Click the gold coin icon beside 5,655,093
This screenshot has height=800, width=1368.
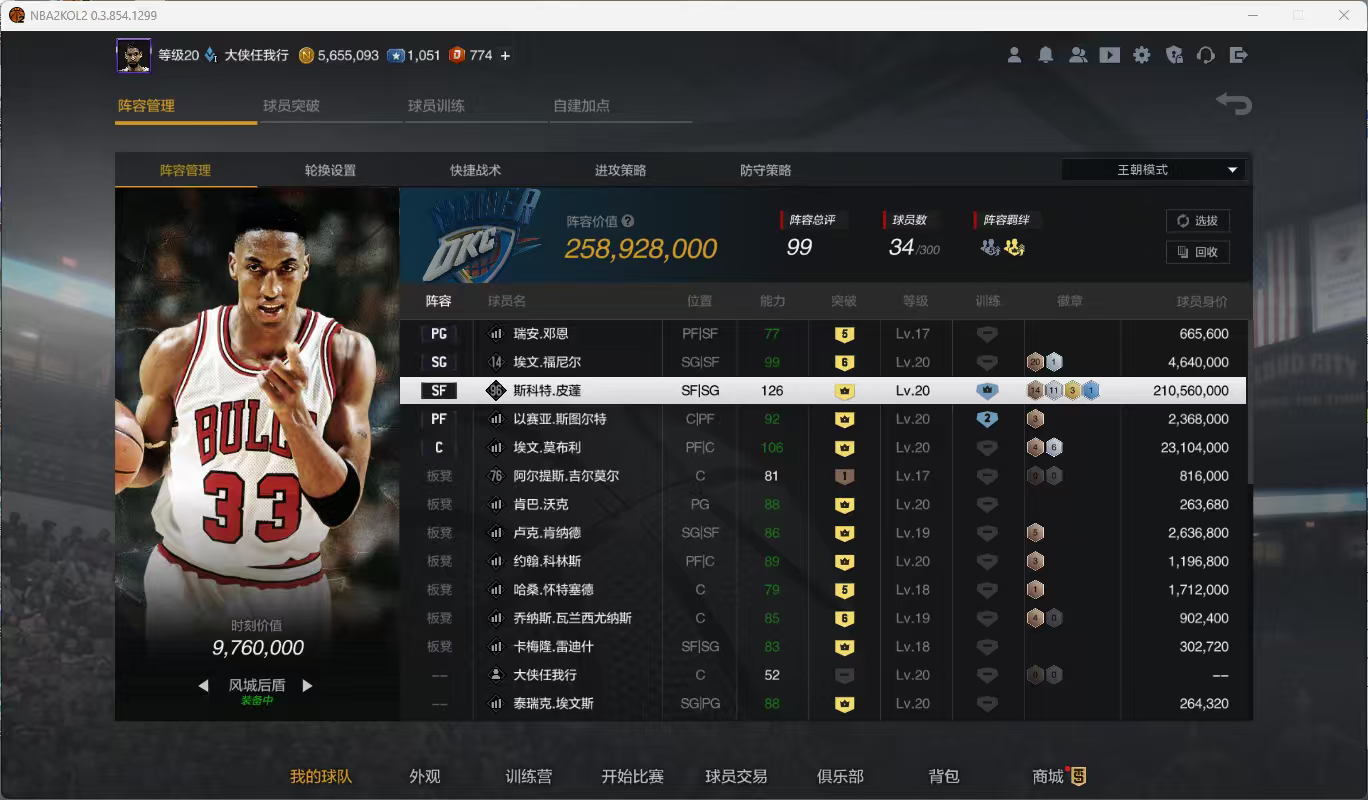[x=307, y=56]
